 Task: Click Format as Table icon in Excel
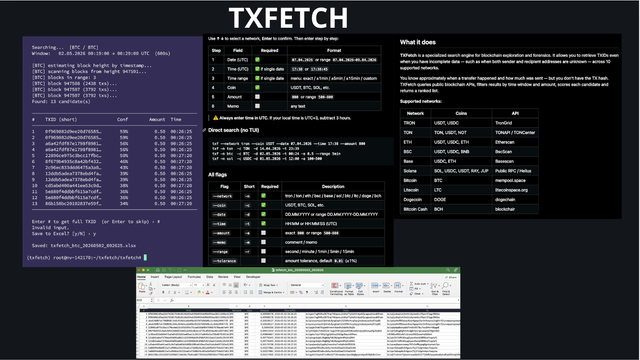(348, 285)
